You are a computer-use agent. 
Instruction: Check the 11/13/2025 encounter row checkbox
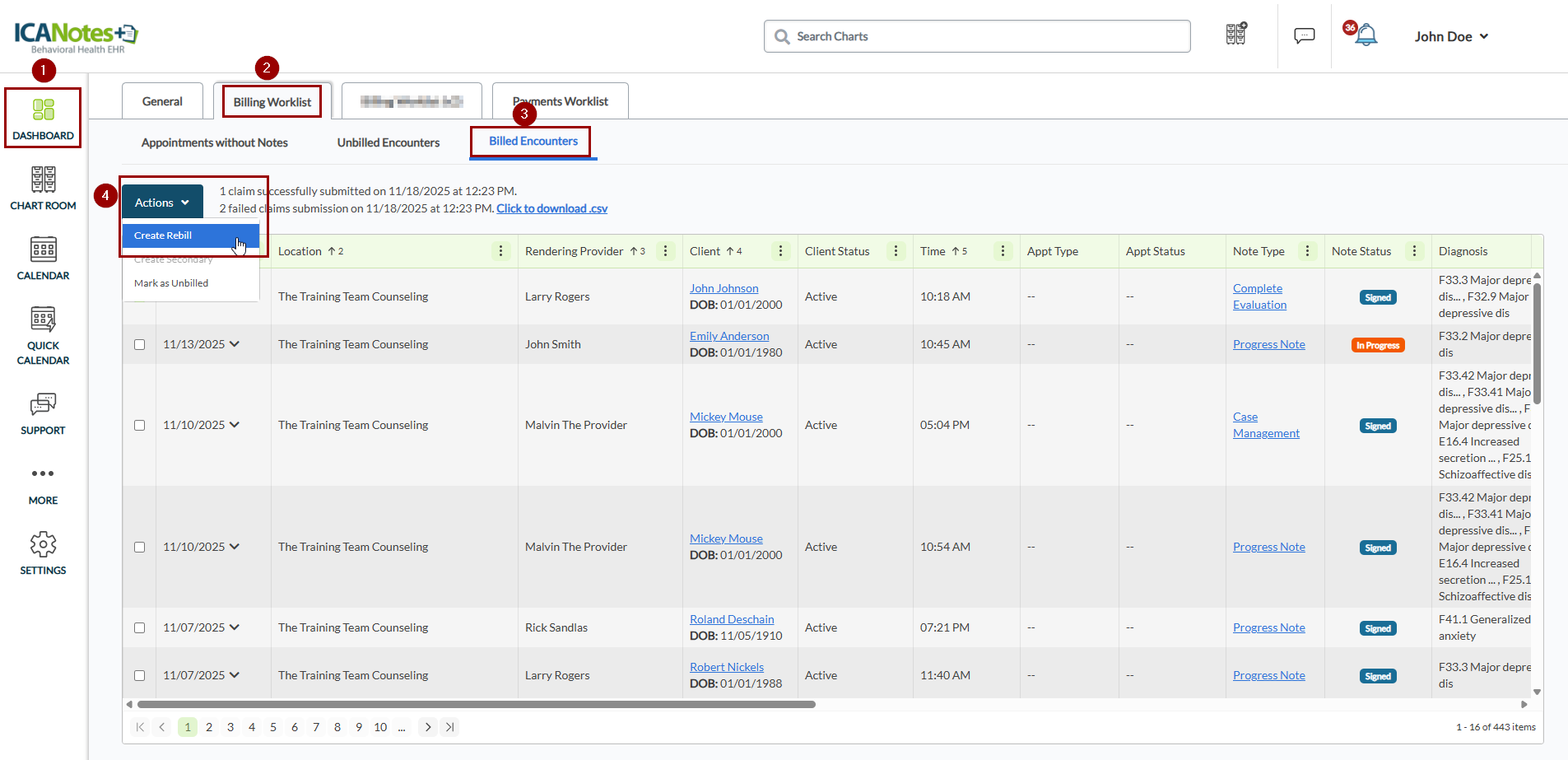pyautogui.click(x=140, y=345)
